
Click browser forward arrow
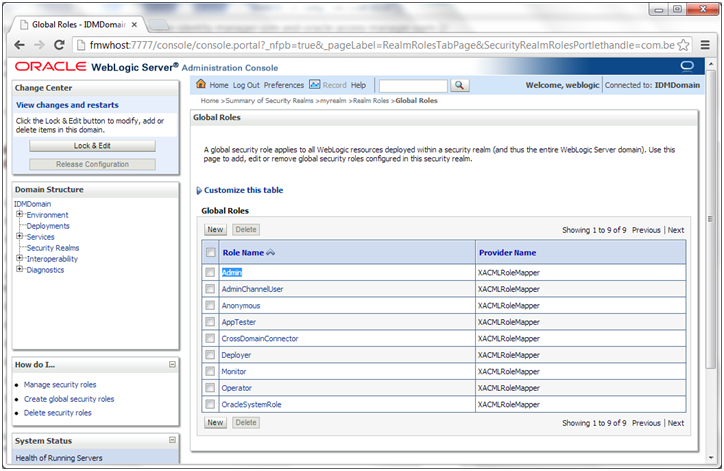(39, 45)
